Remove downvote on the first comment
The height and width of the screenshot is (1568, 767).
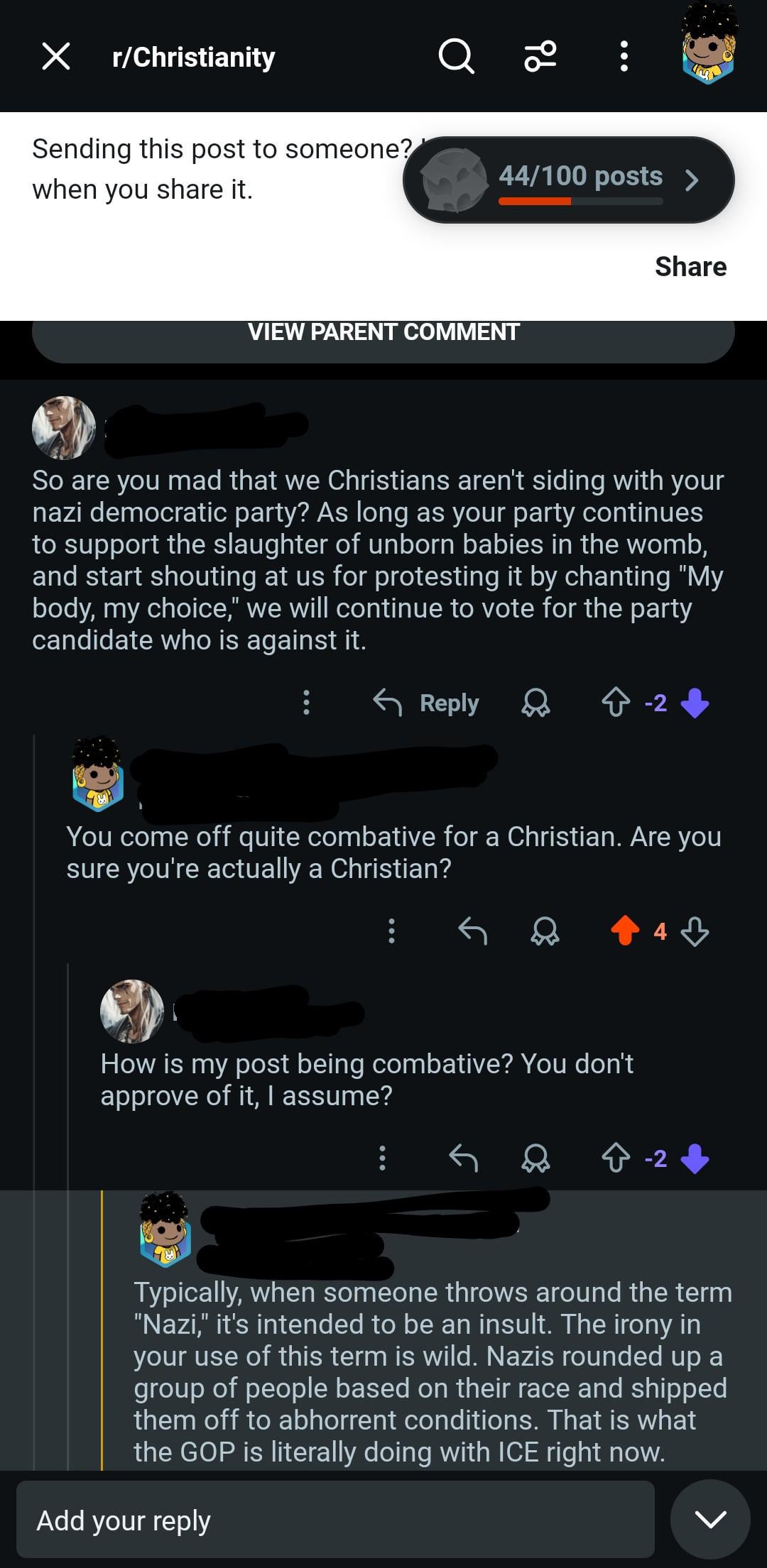coord(695,703)
